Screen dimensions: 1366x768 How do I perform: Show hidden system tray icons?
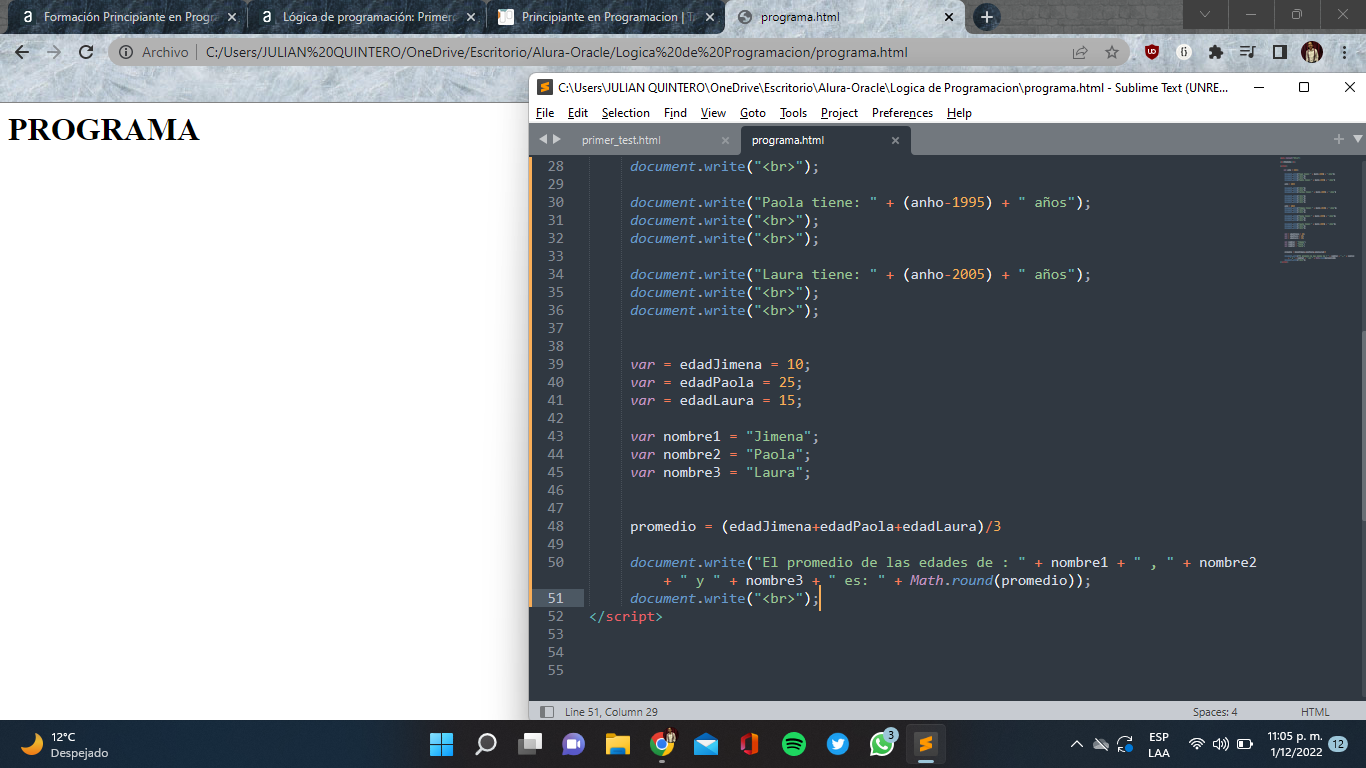tap(1077, 744)
